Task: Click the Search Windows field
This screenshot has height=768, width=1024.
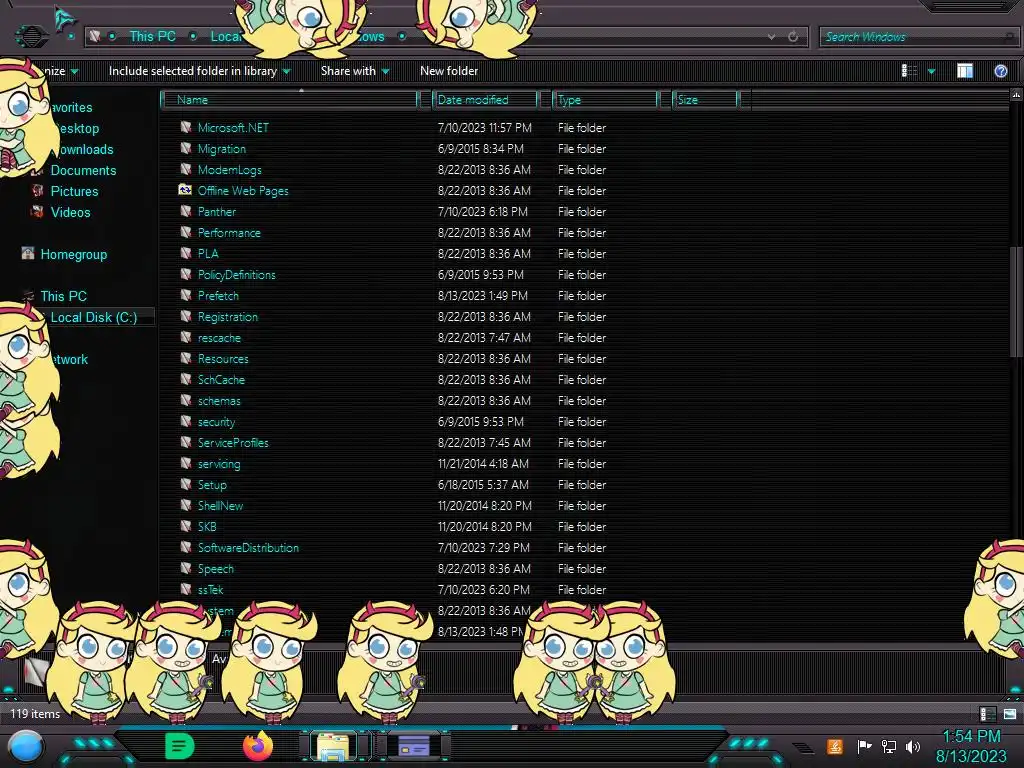Action: tap(918, 37)
